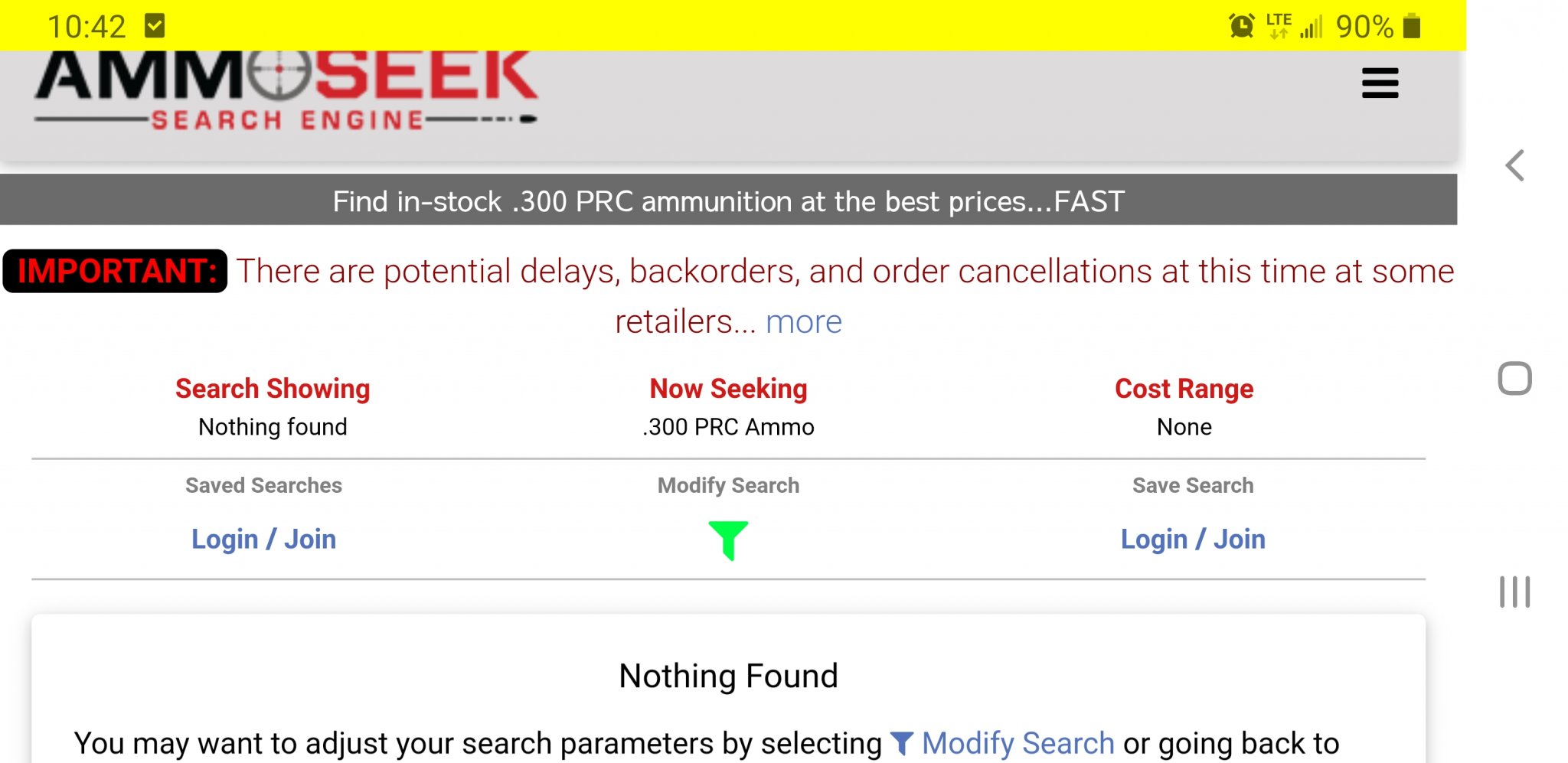Open the recent apps button
This screenshot has width=1568, height=763.
point(1514,592)
